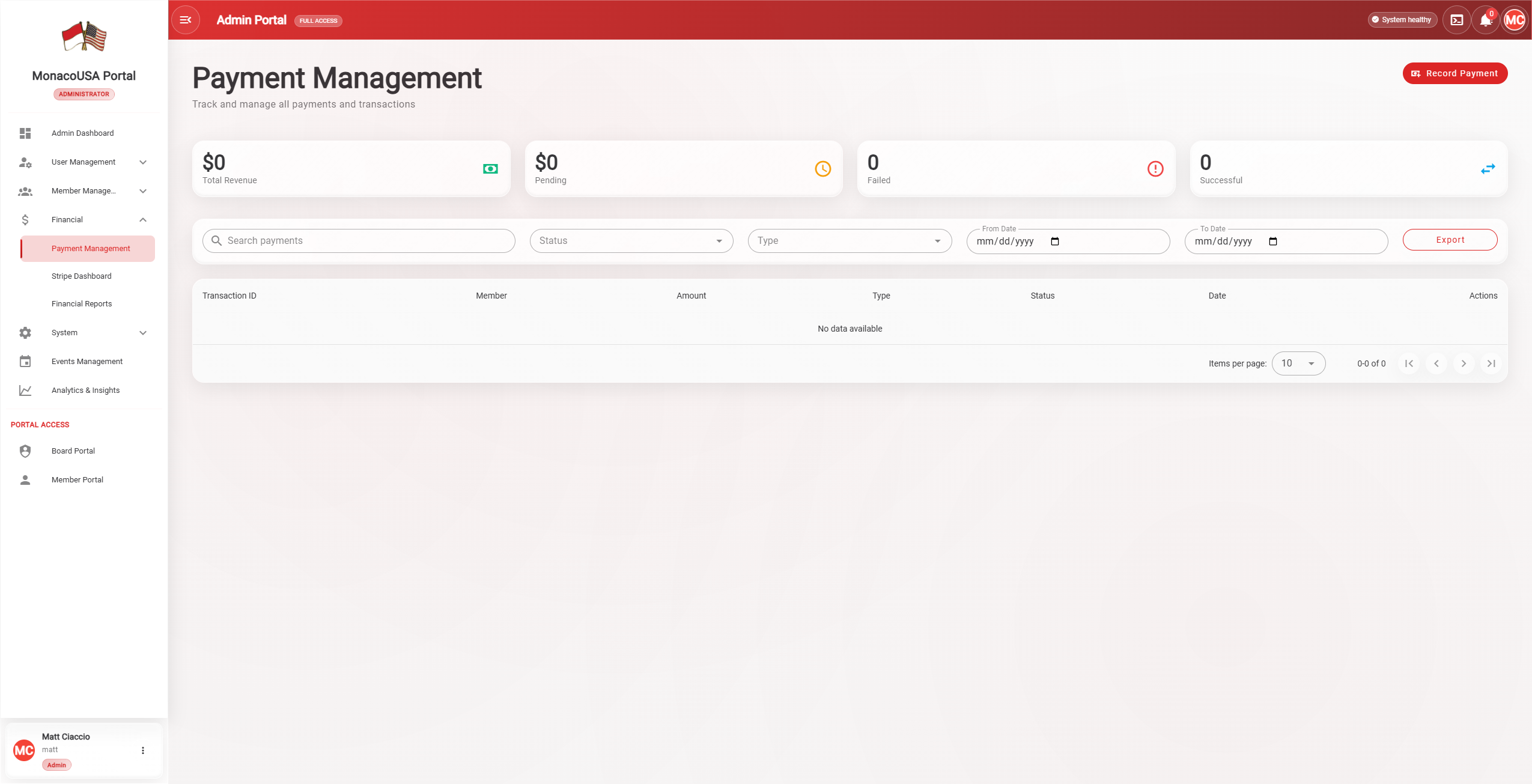
Task: Open items per page dropdown
Action: coord(1298,363)
